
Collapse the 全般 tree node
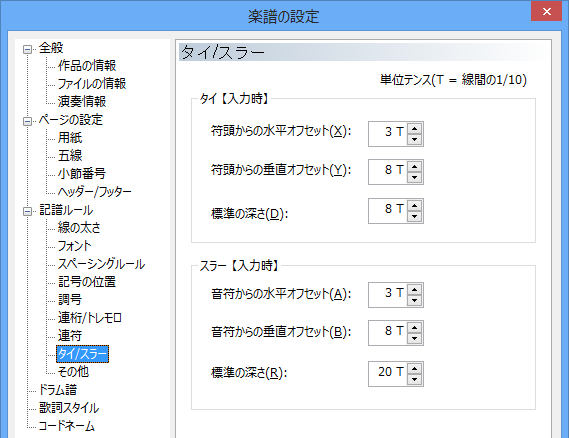tap(27, 49)
